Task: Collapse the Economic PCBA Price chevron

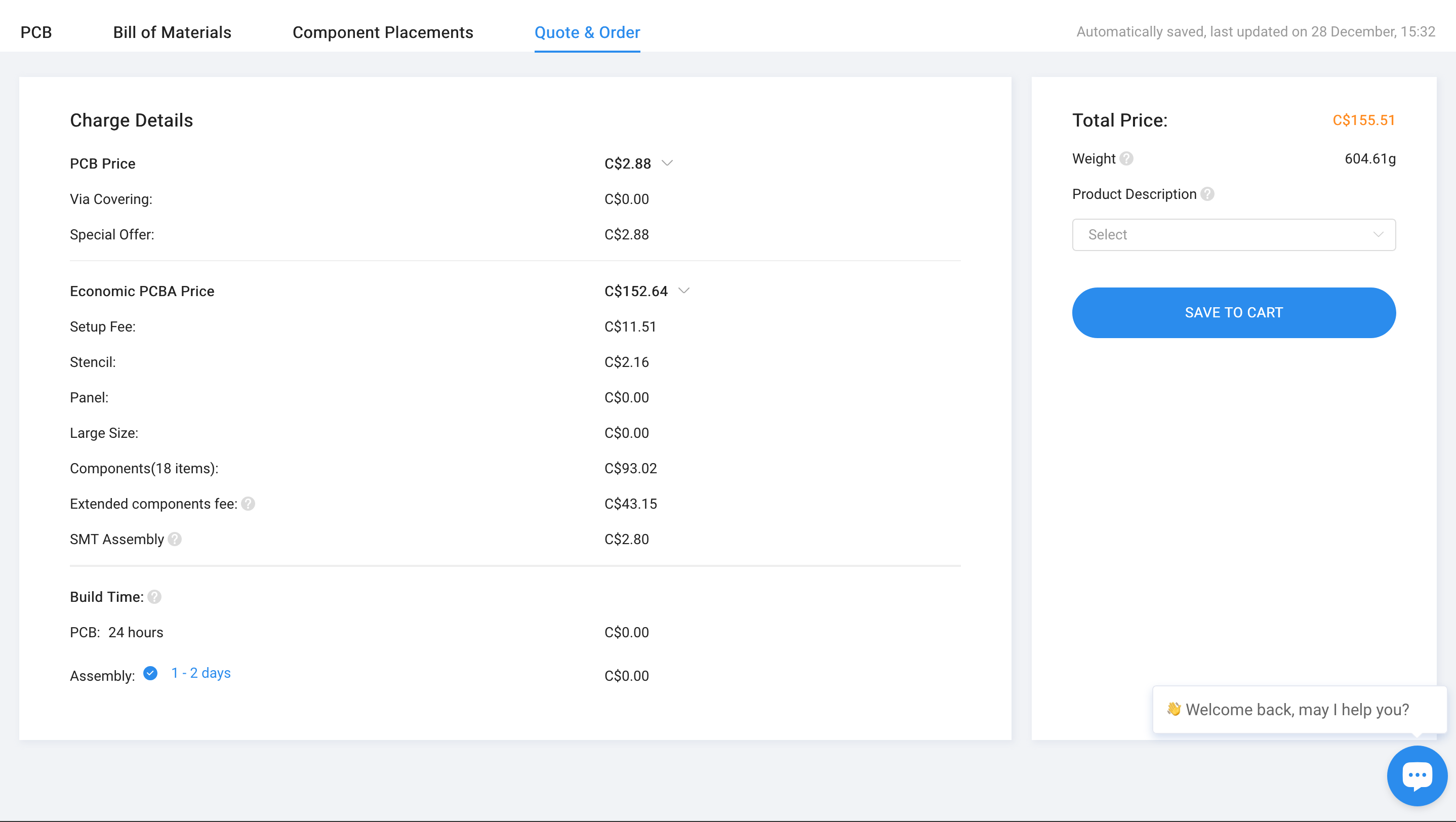Action: (684, 291)
